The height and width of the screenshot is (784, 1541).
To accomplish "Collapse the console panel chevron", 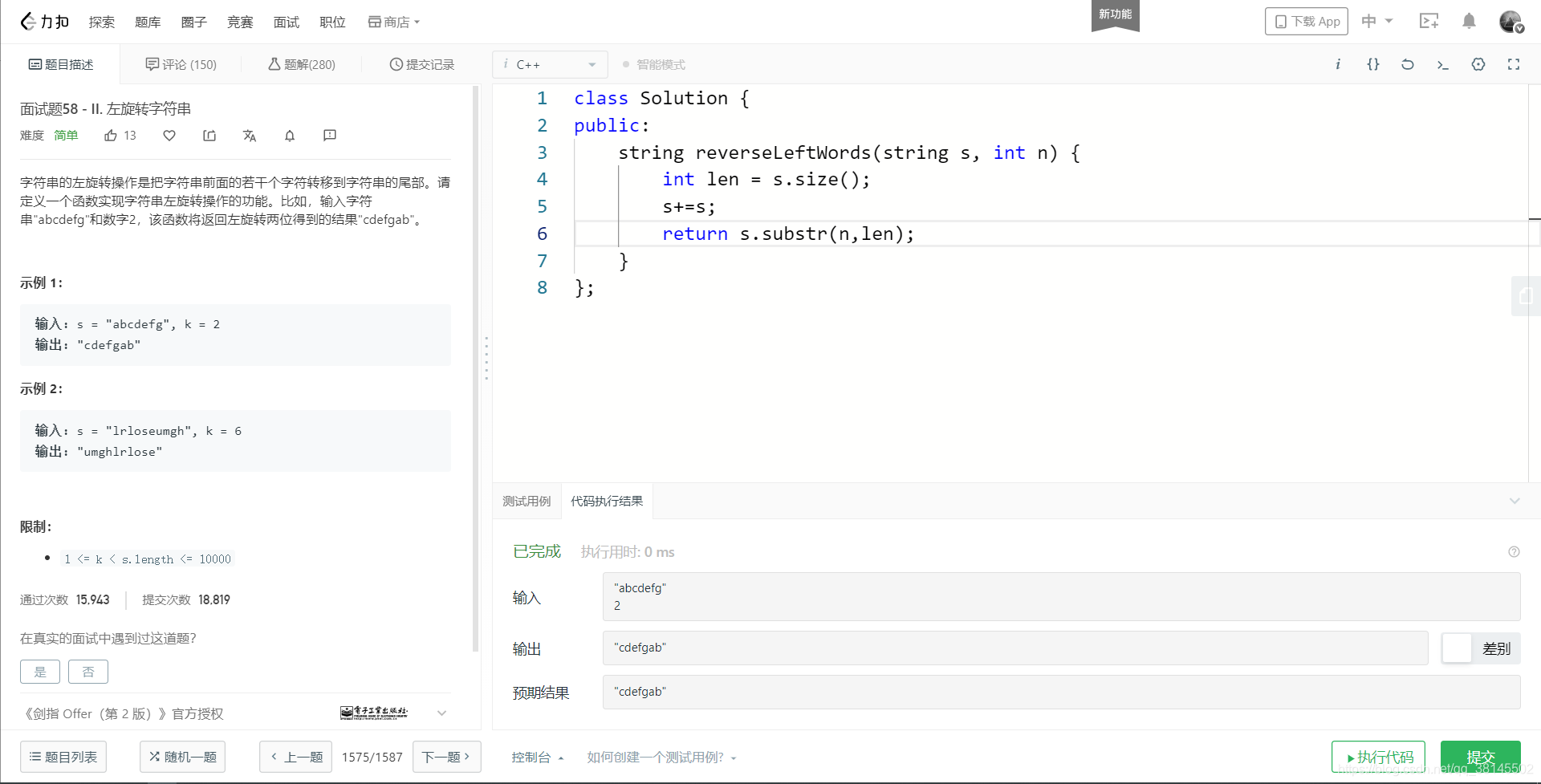I will tap(1515, 502).
